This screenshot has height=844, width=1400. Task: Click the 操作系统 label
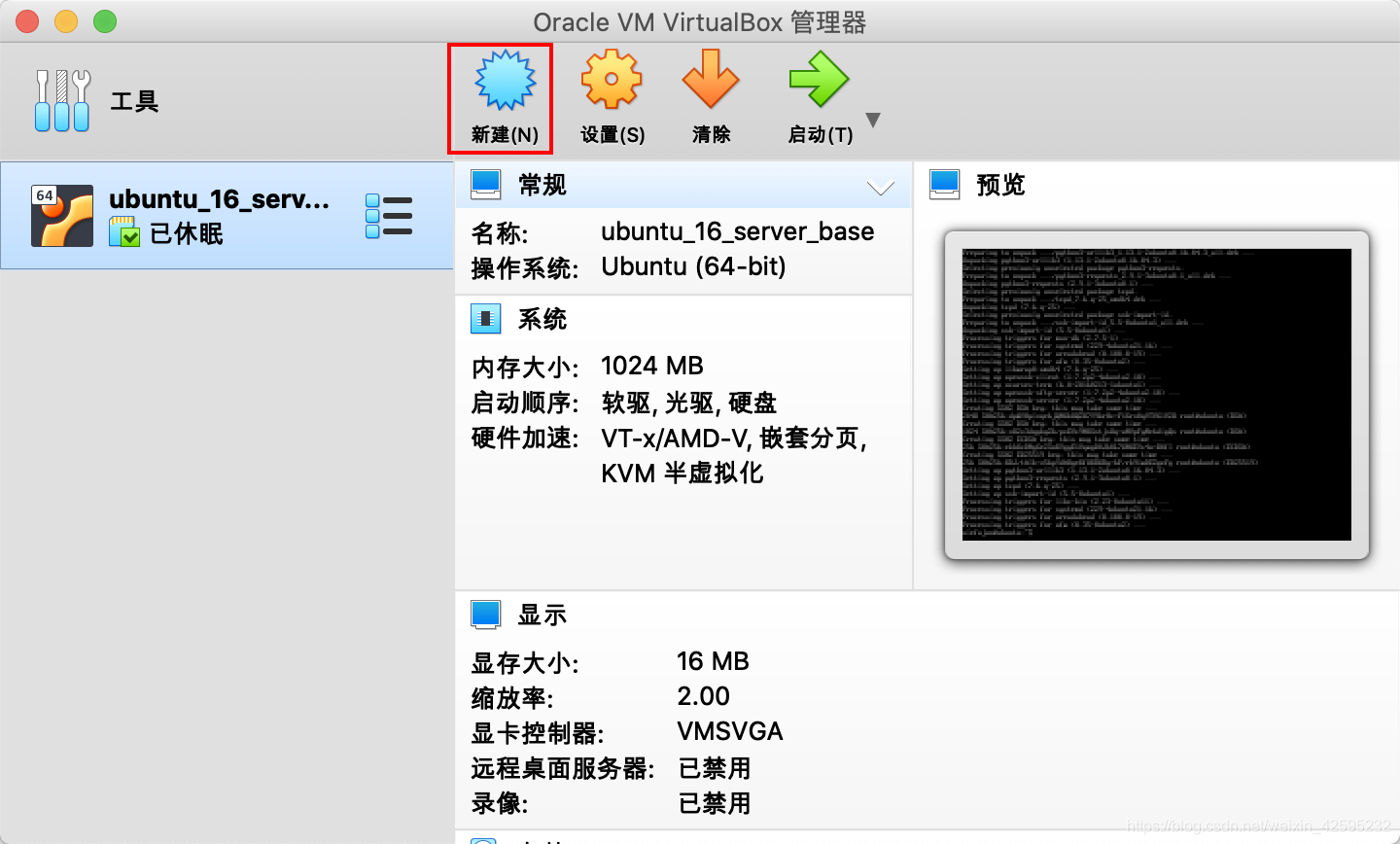click(525, 268)
